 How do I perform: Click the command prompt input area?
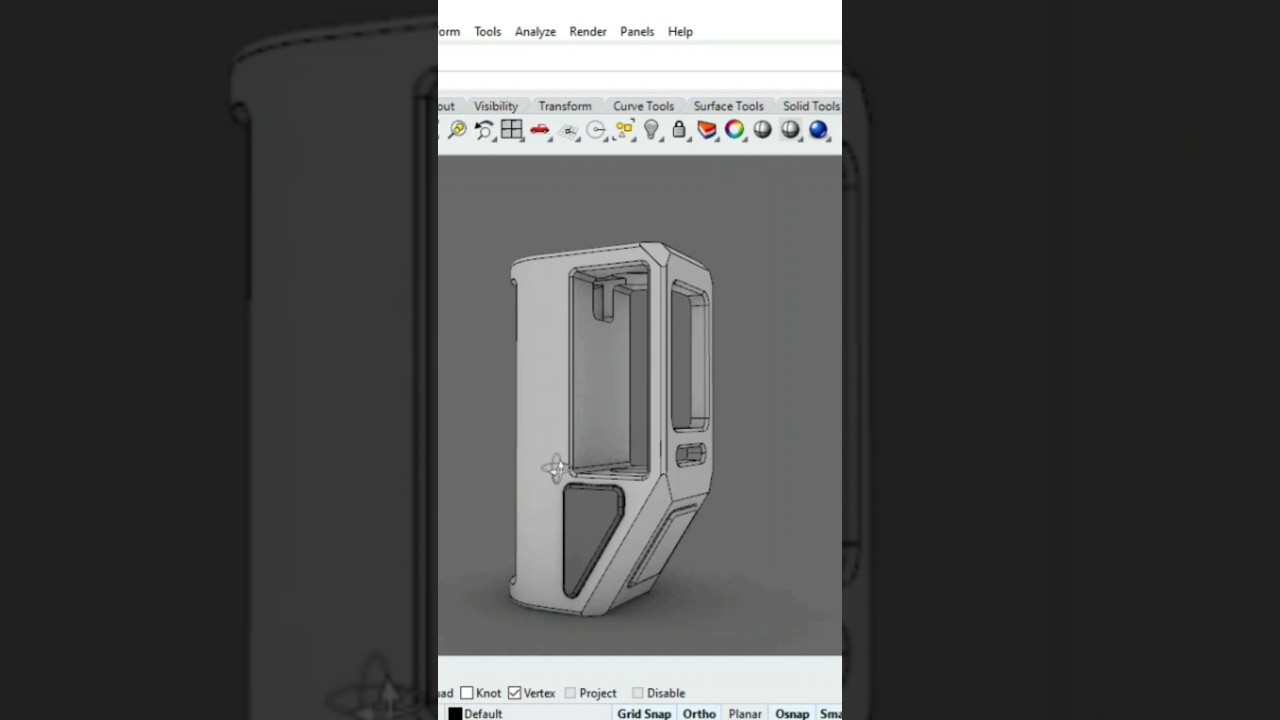coord(640,58)
